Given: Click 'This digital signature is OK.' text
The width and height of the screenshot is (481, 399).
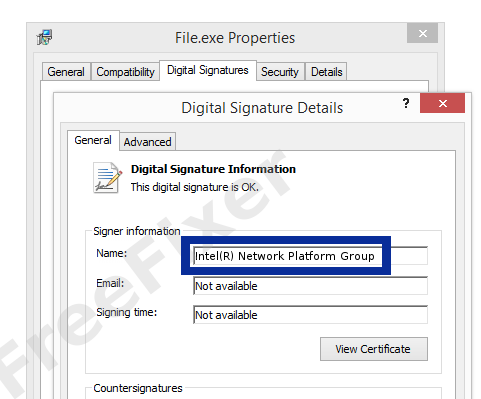Looking at the screenshot, I should (x=195, y=187).
